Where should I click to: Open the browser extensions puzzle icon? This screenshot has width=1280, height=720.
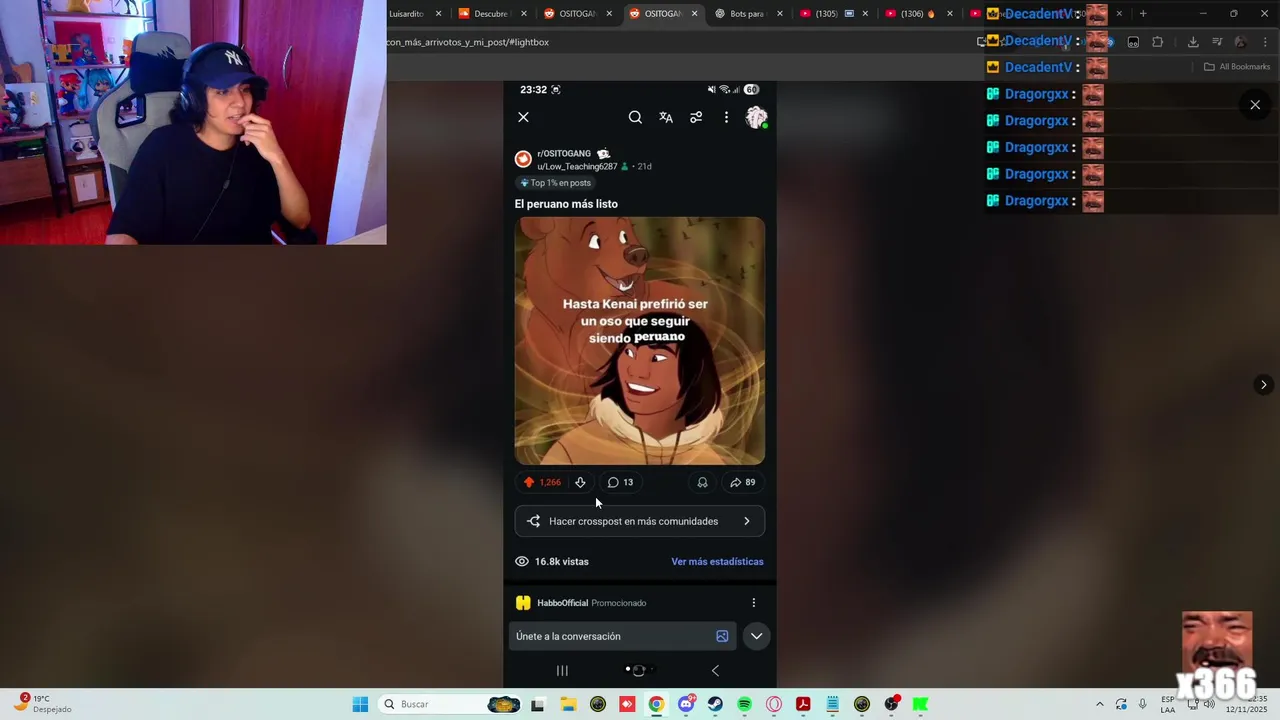(1157, 42)
